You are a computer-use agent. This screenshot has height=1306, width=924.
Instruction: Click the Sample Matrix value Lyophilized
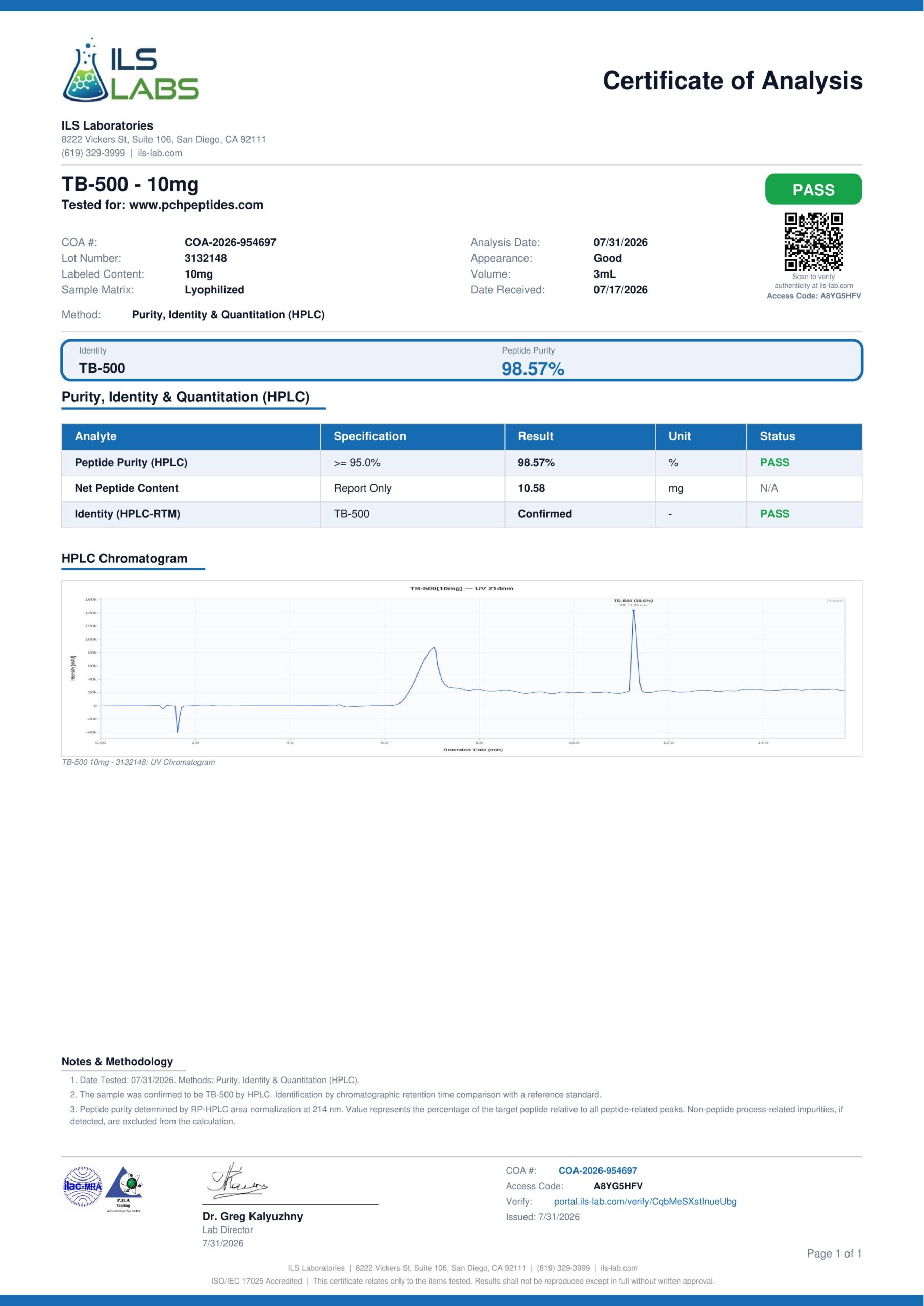click(x=214, y=290)
